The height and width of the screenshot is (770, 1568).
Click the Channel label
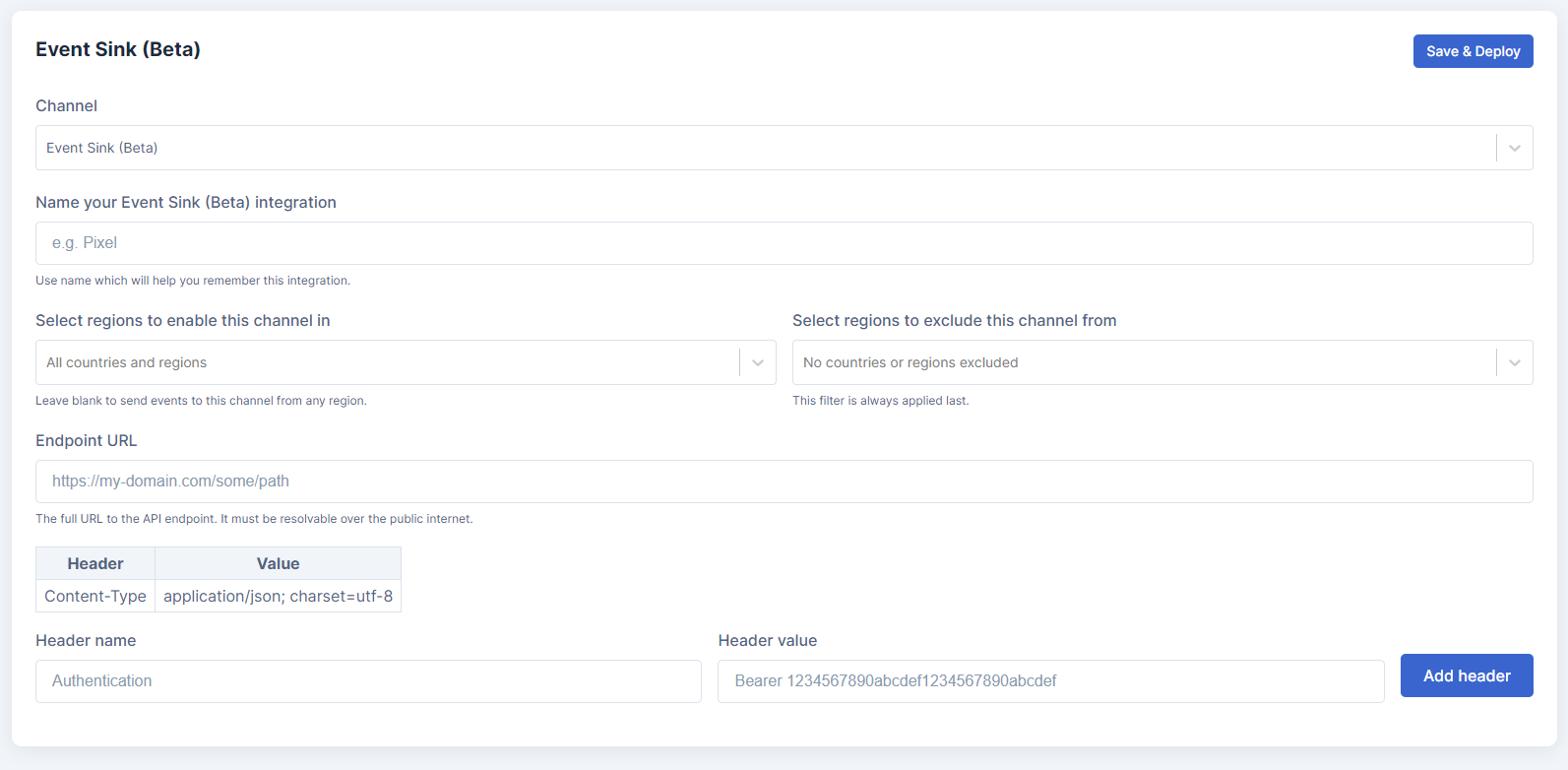coord(67,105)
